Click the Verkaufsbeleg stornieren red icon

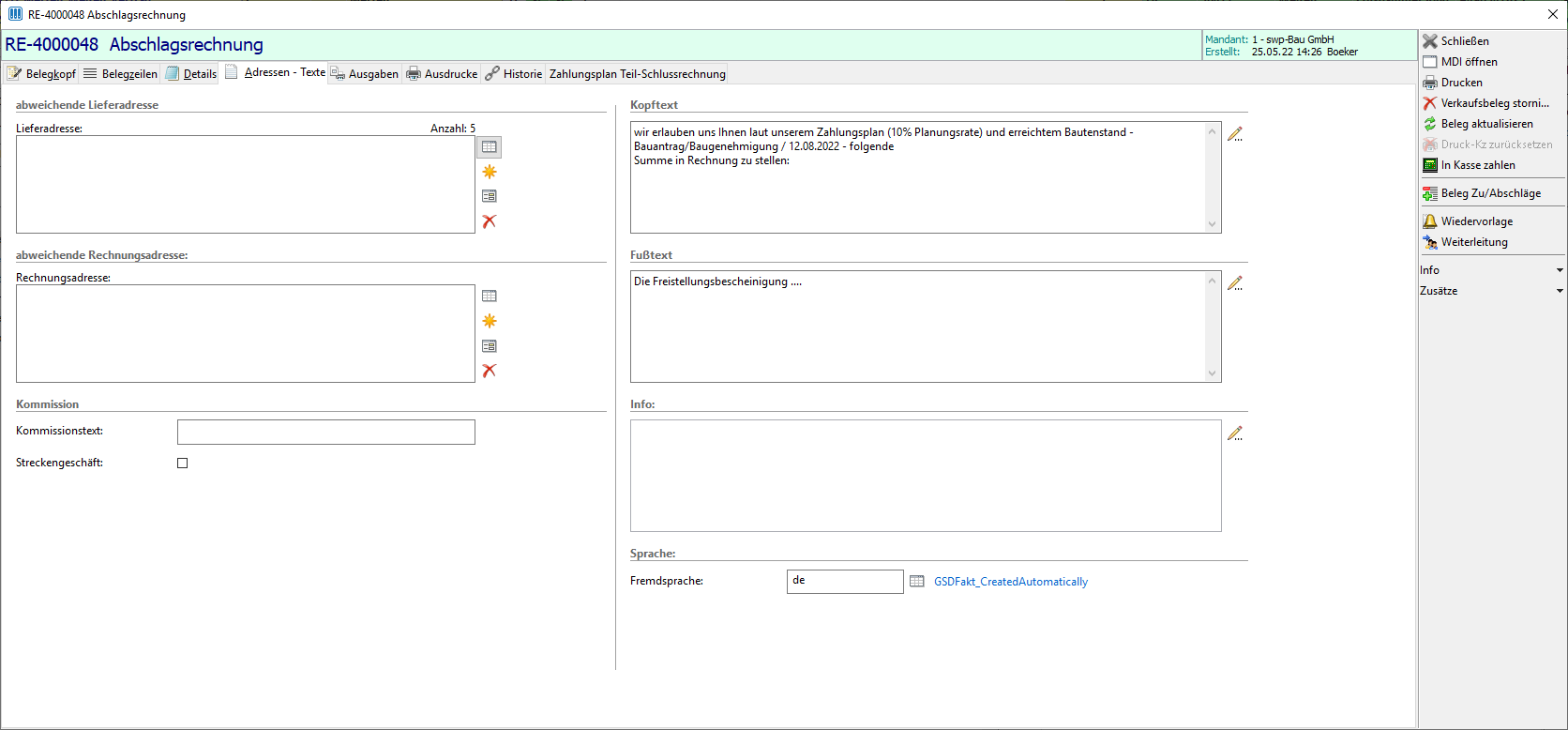pyautogui.click(x=1430, y=103)
